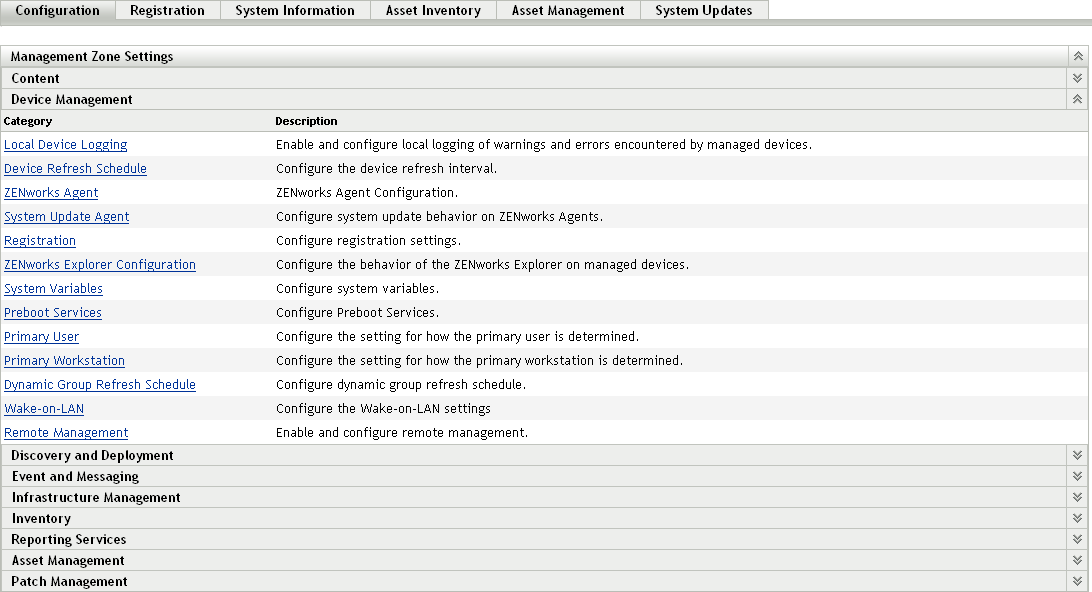Image resolution: width=1092 pixels, height=592 pixels.
Task: Expand the Reporting Services section chevron
Action: 1077,539
